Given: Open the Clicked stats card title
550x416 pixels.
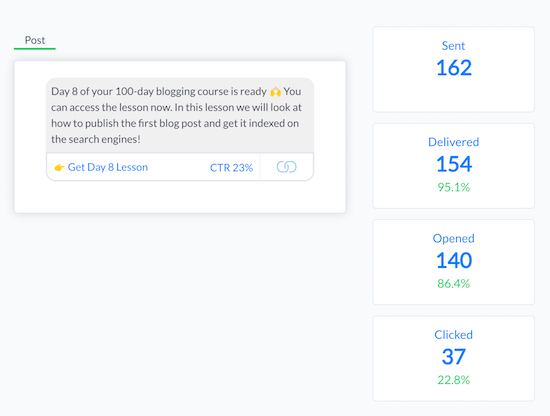Looking at the screenshot, I should pos(453,335).
